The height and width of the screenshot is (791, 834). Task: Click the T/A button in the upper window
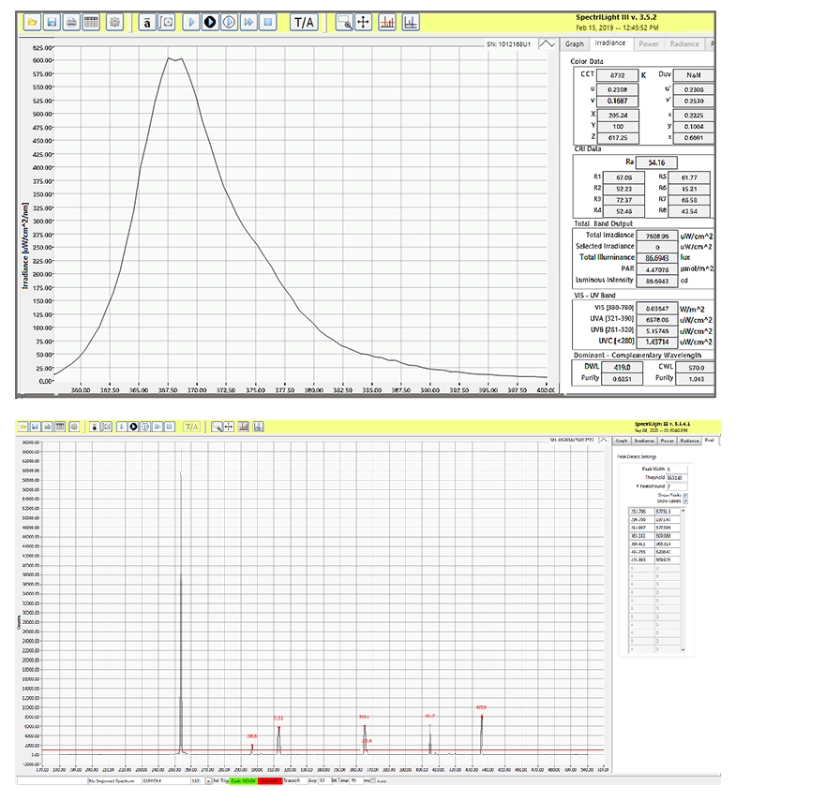[304, 22]
